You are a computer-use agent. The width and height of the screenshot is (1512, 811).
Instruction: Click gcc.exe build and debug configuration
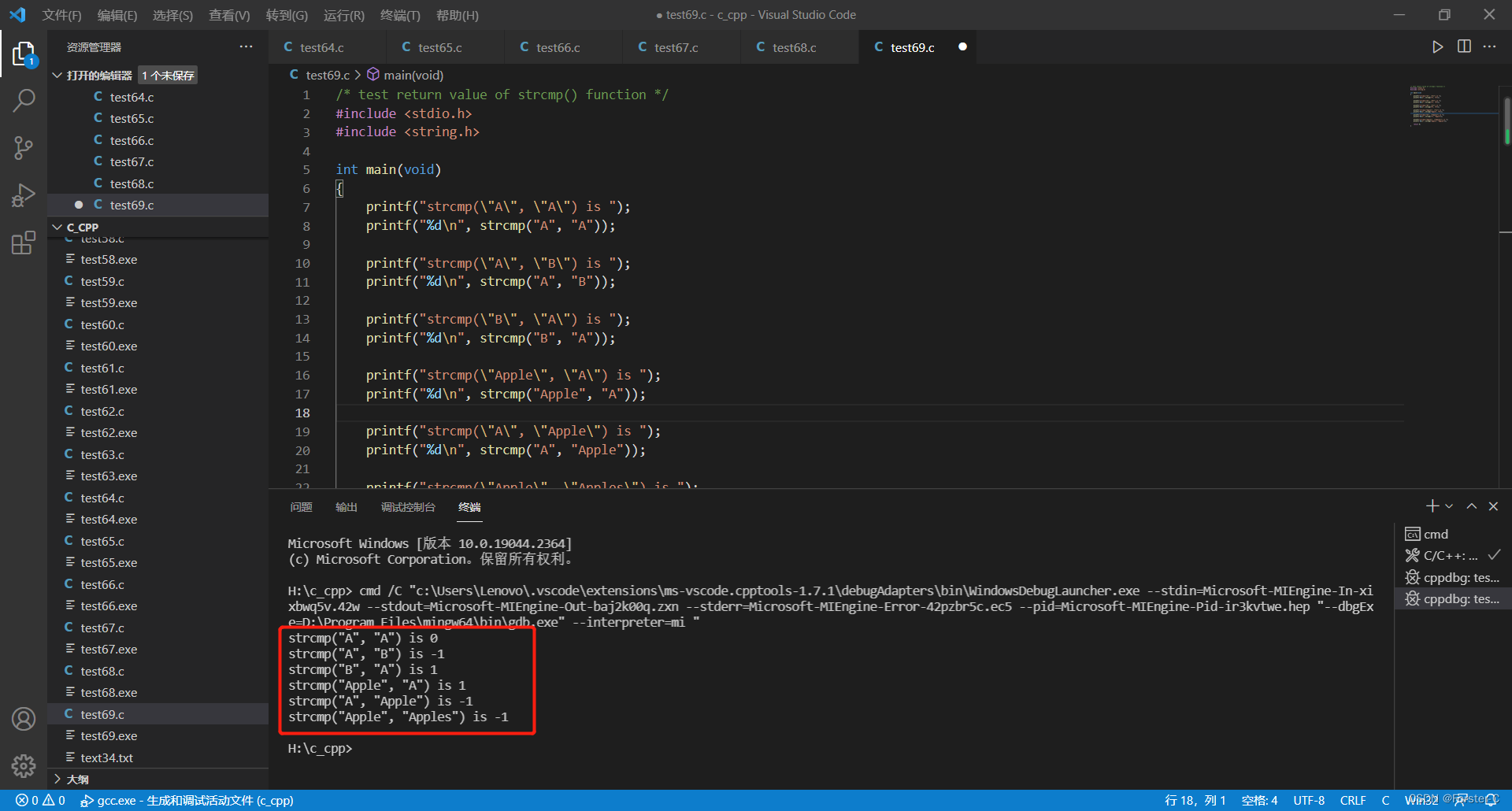point(187,801)
